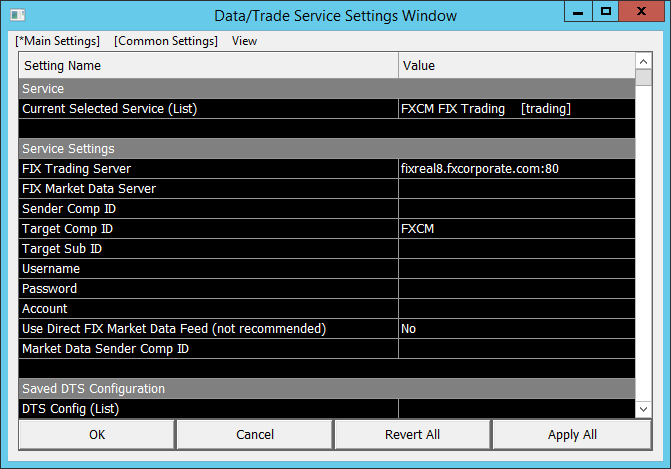Click the vertical scrollbar thumb
Viewport: 671px width, 469px height.
[643, 78]
